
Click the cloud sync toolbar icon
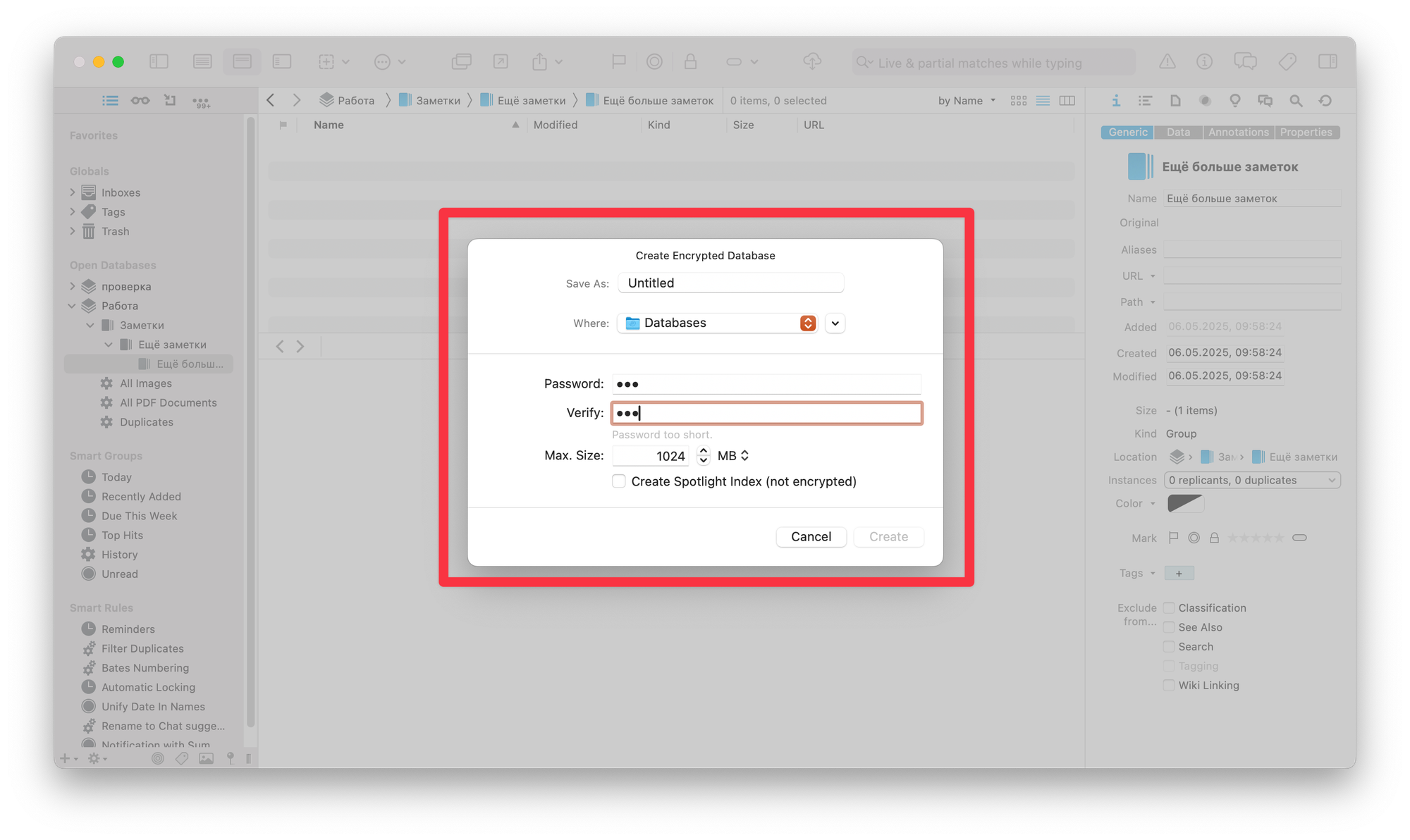click(x=812, y=62)
